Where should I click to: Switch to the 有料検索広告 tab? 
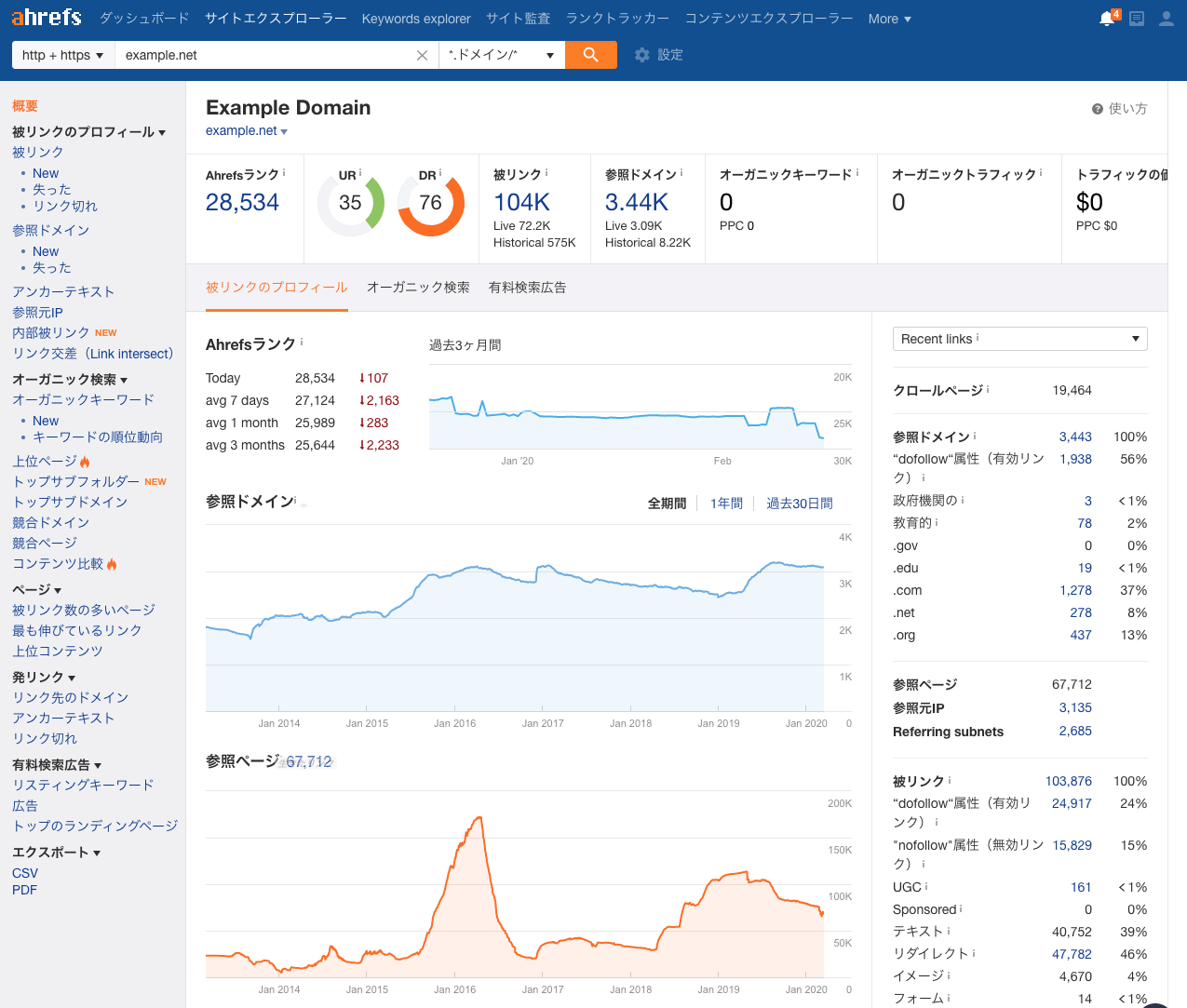[528, 288]
